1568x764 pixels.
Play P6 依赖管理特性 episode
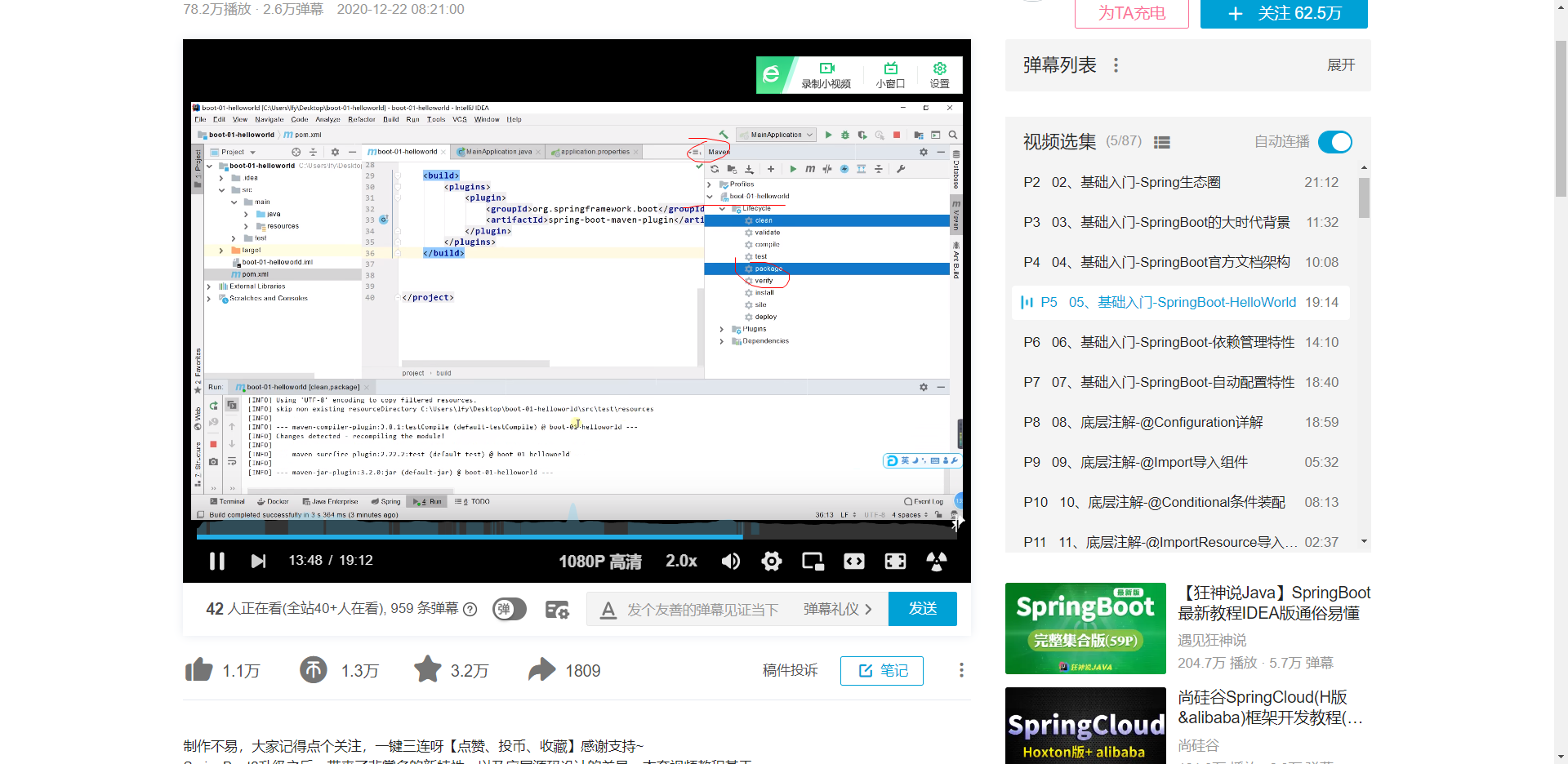coord(1181,342)
